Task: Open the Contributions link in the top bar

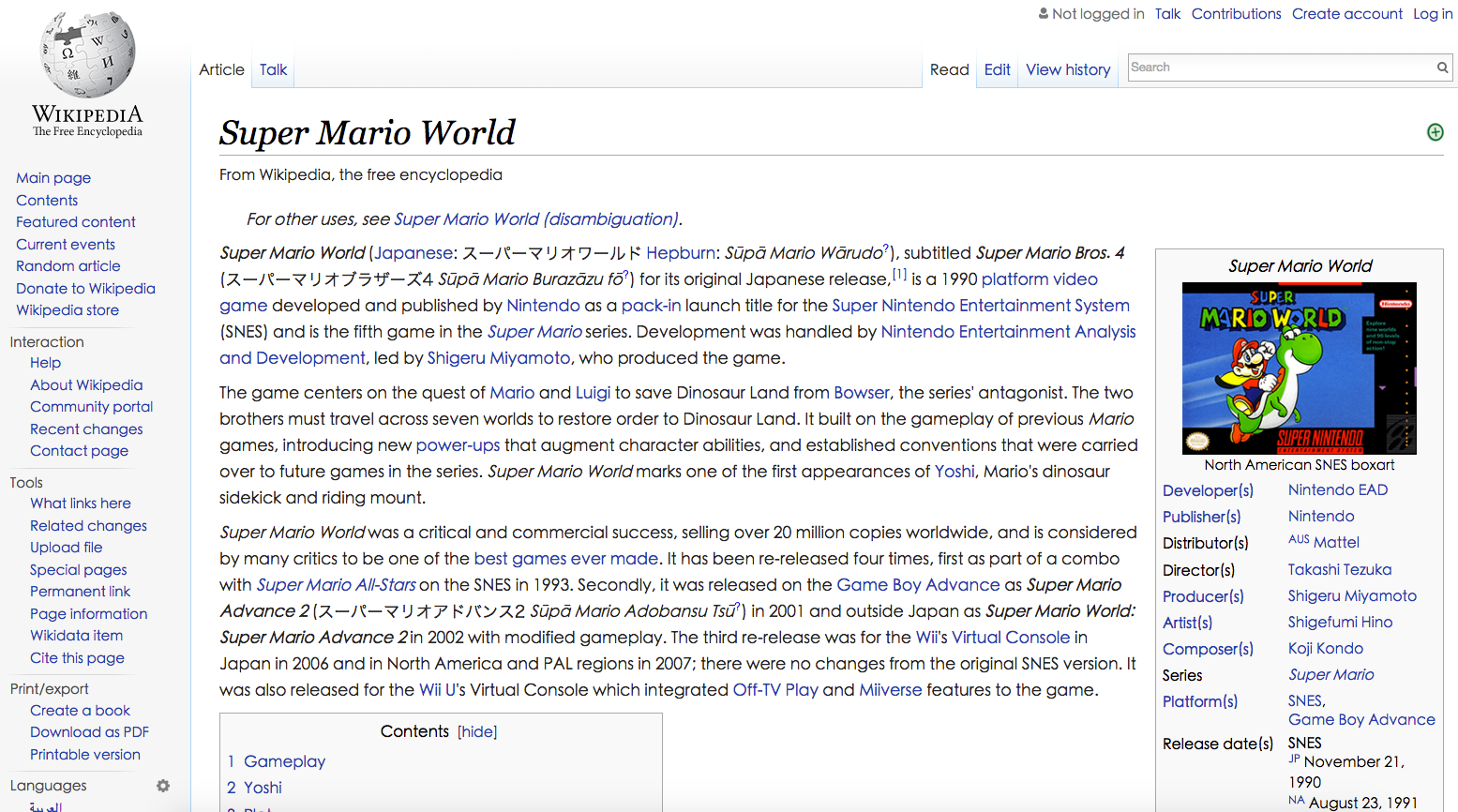Action: (1236, 14)
